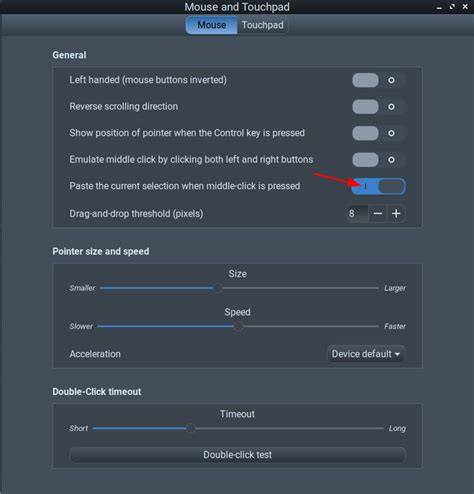Click the double-click Timeout slider handle
474x494 pixels.
click(x=190, y=428)
